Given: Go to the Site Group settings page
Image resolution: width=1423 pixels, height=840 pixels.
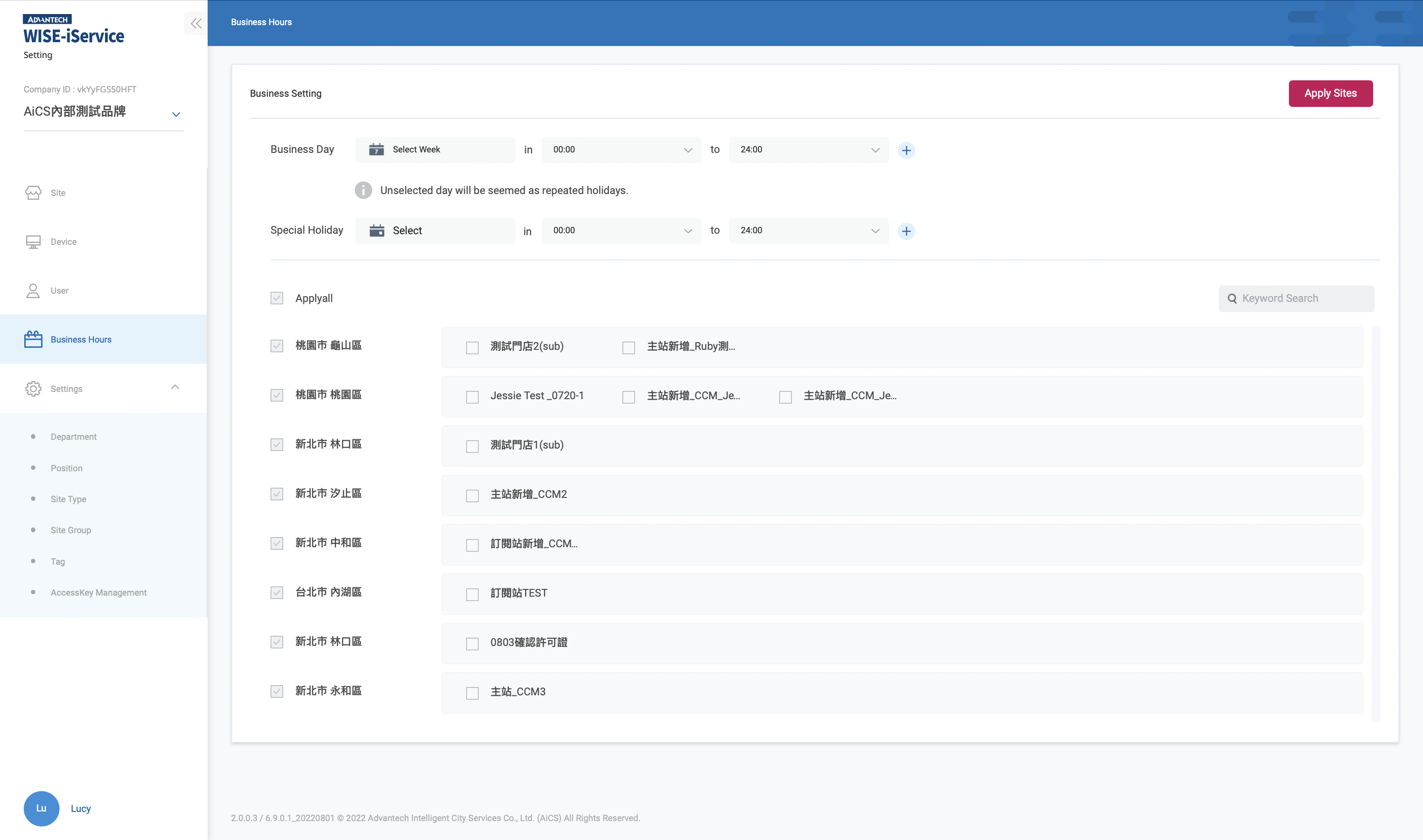Looking at the screenshot, I should 70,530.
